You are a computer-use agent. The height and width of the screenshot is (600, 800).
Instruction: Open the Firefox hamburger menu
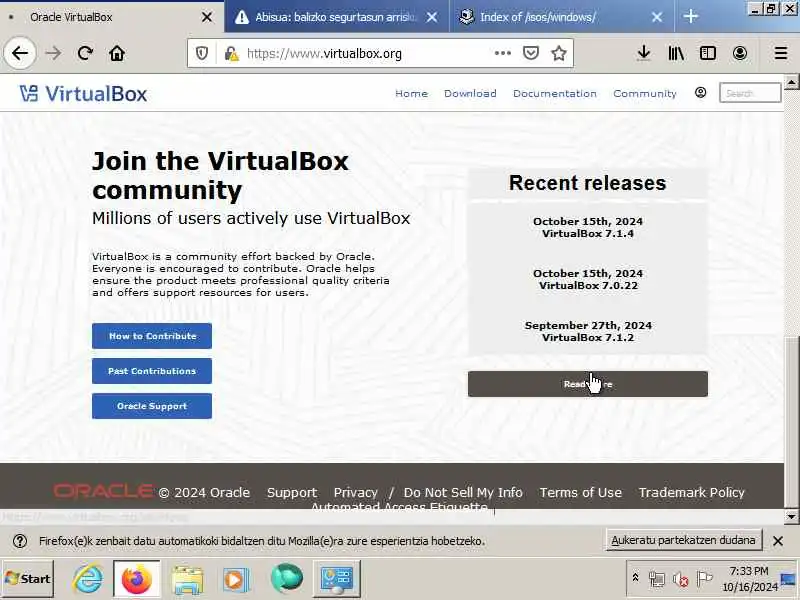click(781, 53)
